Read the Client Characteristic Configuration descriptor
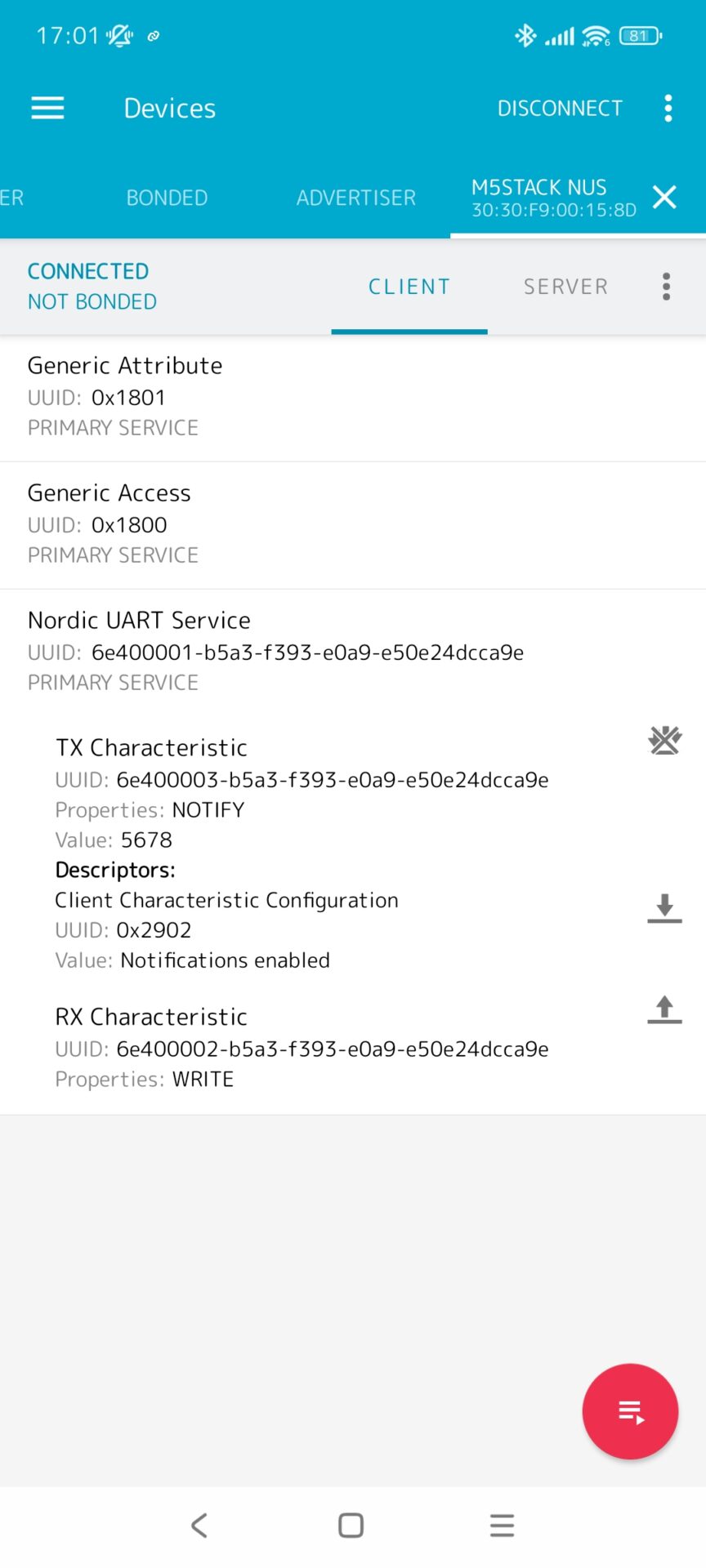 [x=665, y=908]
